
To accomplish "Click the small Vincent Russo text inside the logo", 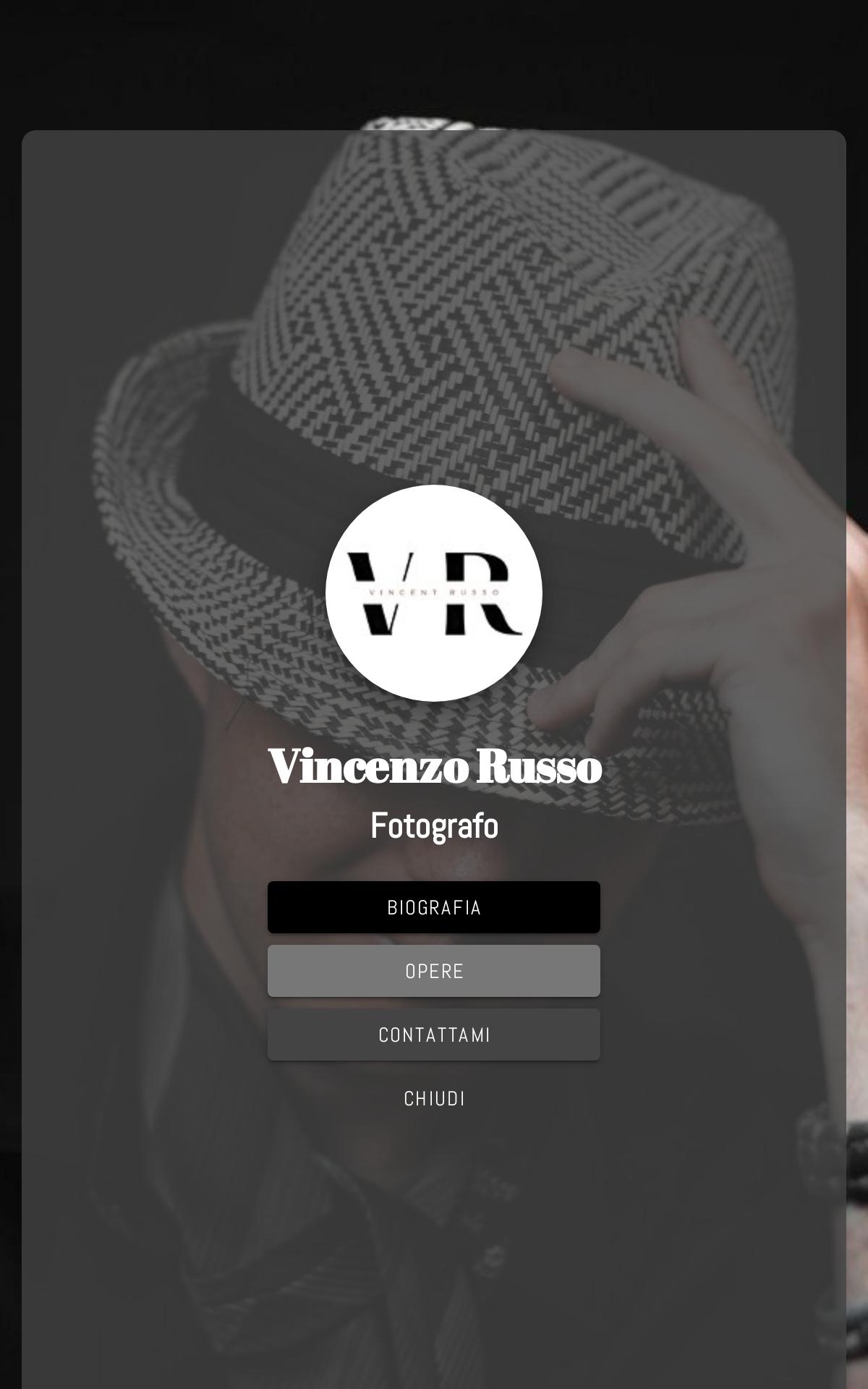I will 434,592.
